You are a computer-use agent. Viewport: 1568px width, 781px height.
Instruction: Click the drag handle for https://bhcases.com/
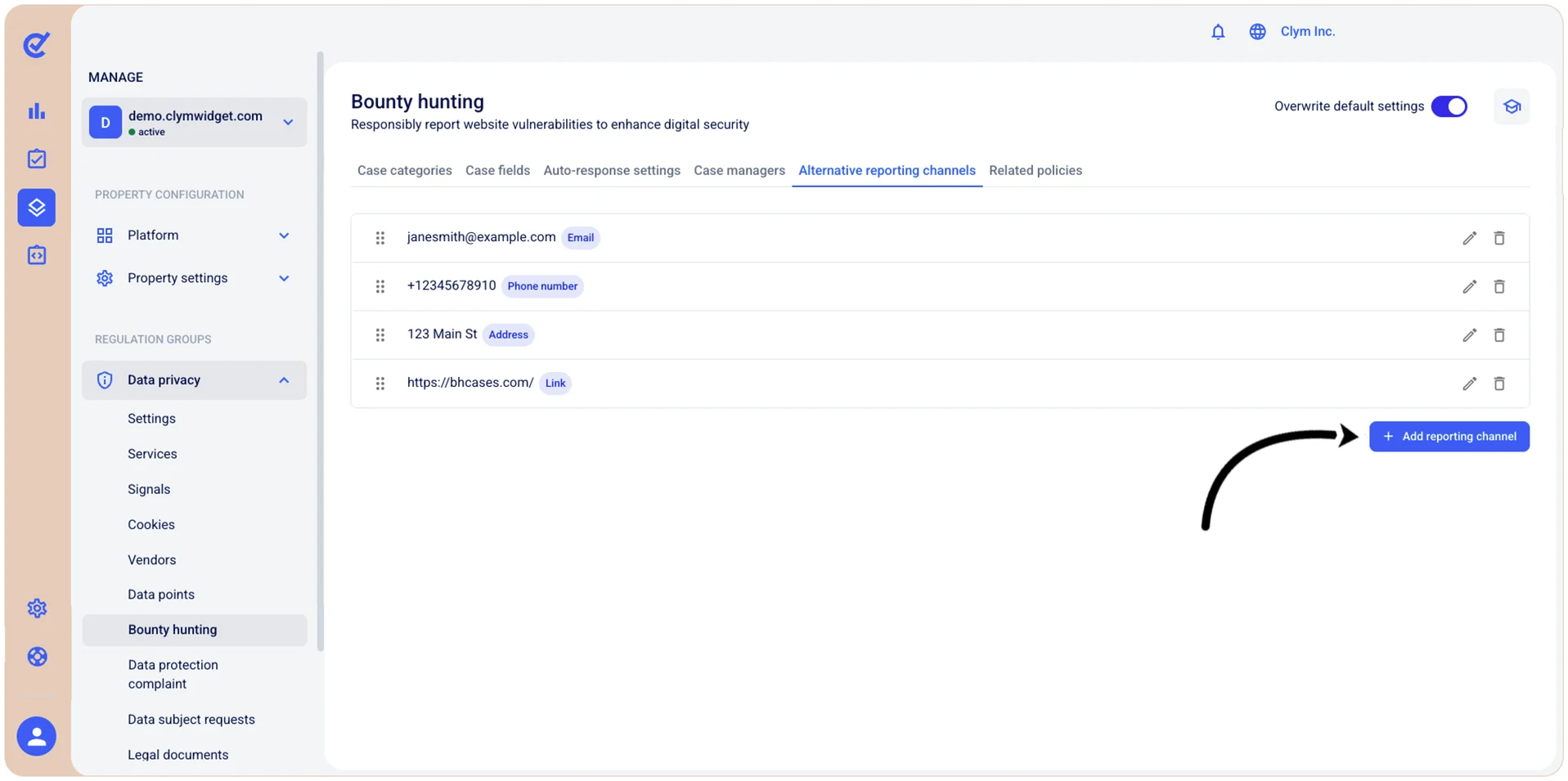click(380, 384)
